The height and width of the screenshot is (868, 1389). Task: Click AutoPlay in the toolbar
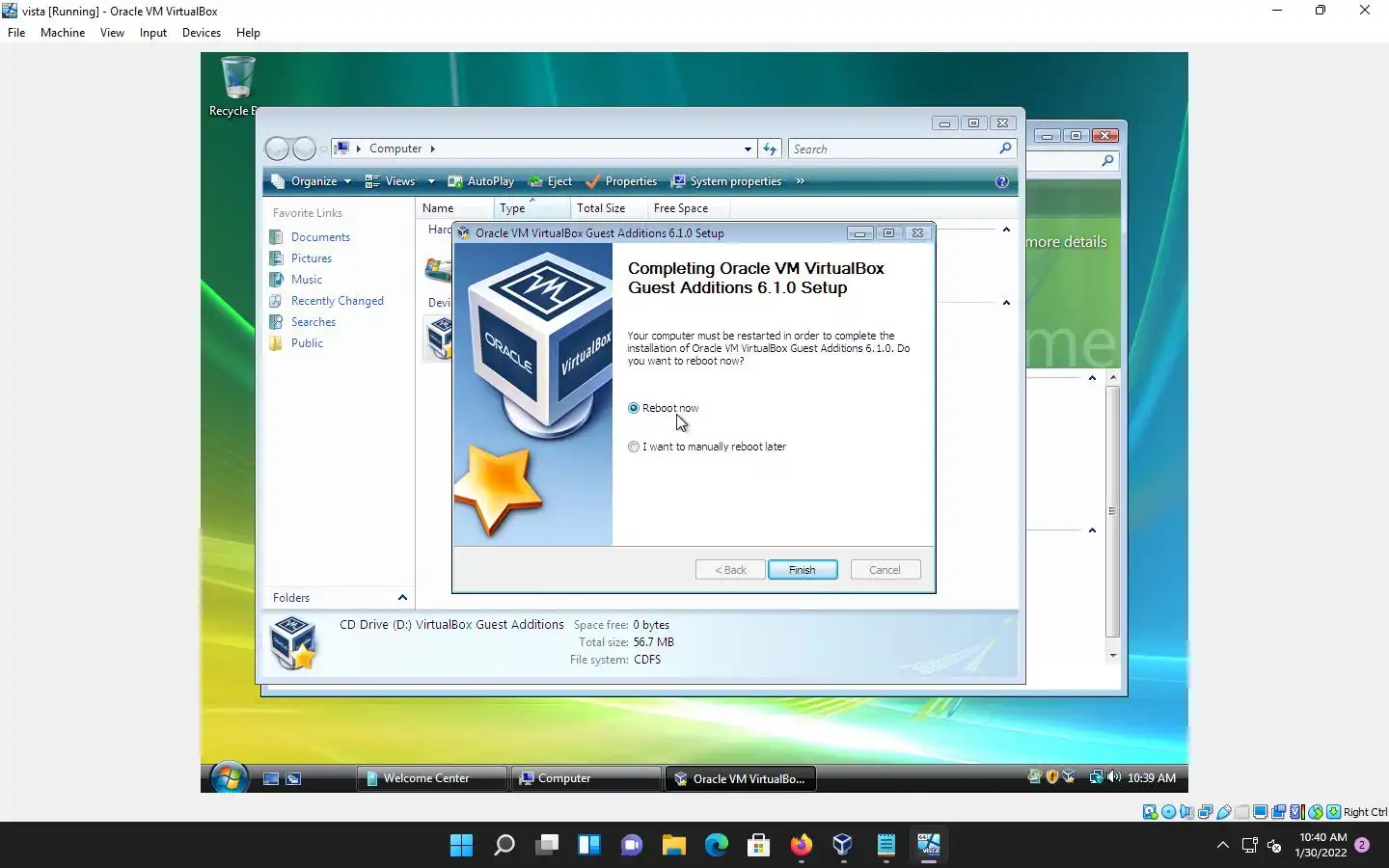tap(480, 181)
